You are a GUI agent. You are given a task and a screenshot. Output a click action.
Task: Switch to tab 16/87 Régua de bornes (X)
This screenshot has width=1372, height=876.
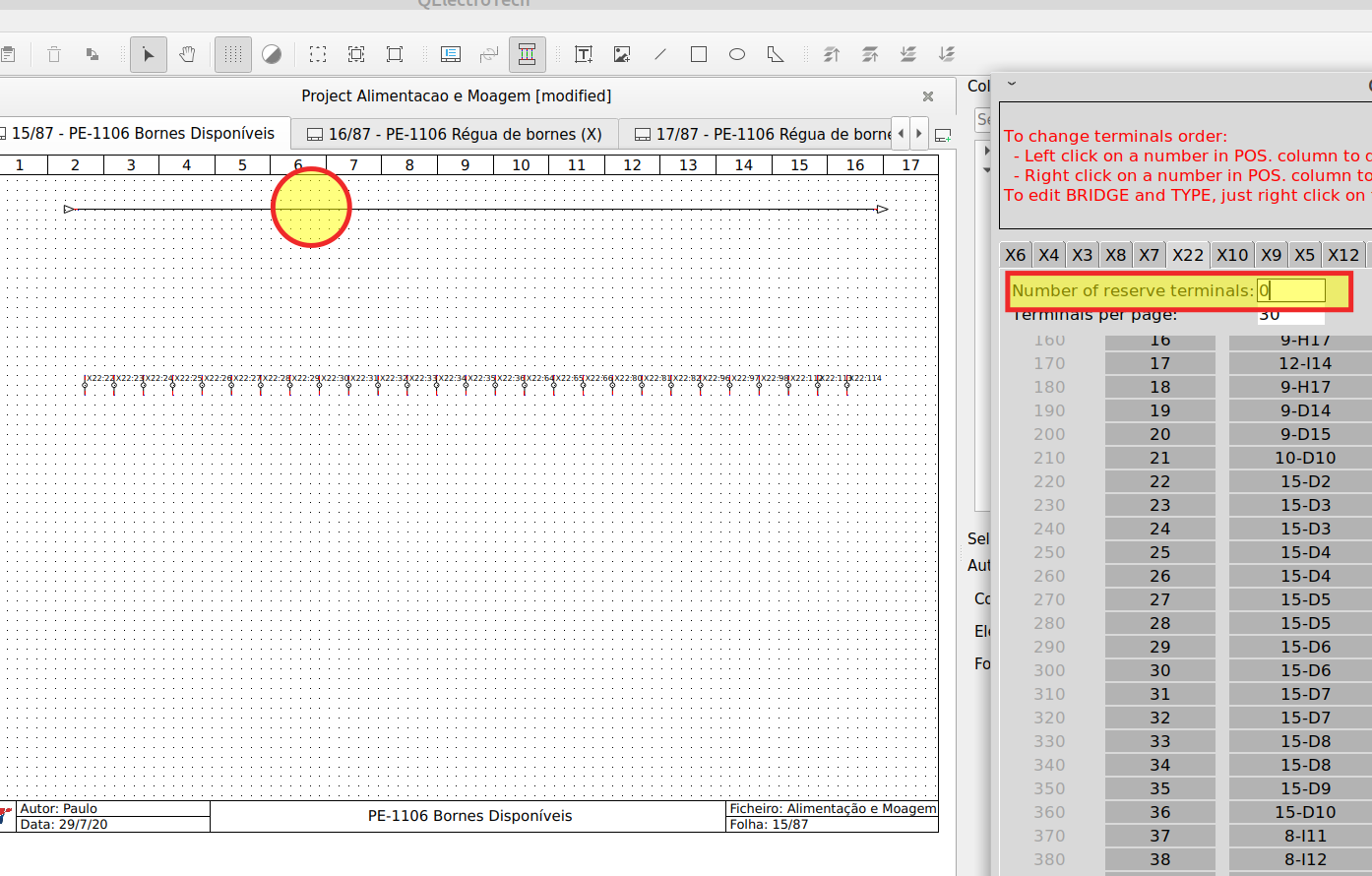pos(455,134)
